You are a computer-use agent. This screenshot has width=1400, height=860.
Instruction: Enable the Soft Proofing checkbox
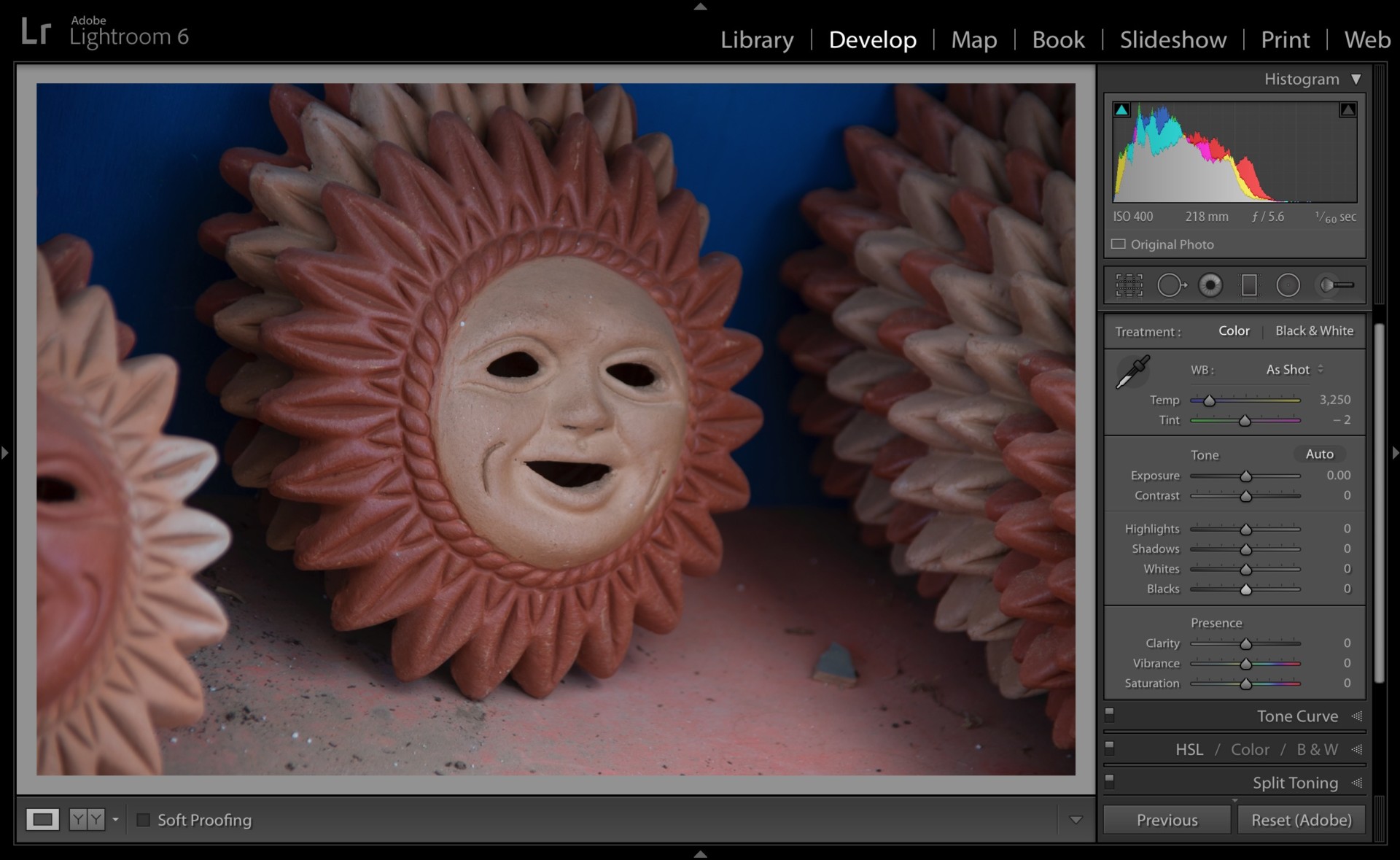tap(144, 820)
